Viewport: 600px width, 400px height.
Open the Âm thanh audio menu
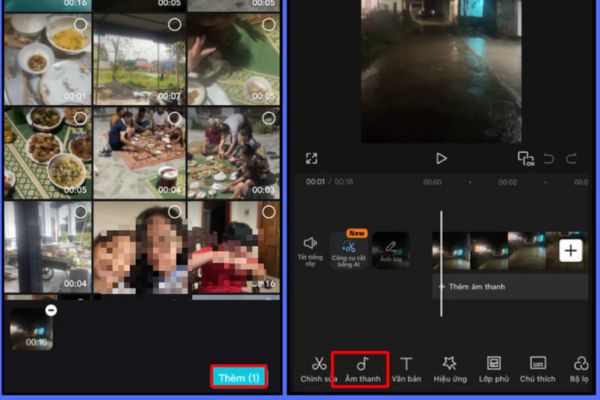pos(361,368)
